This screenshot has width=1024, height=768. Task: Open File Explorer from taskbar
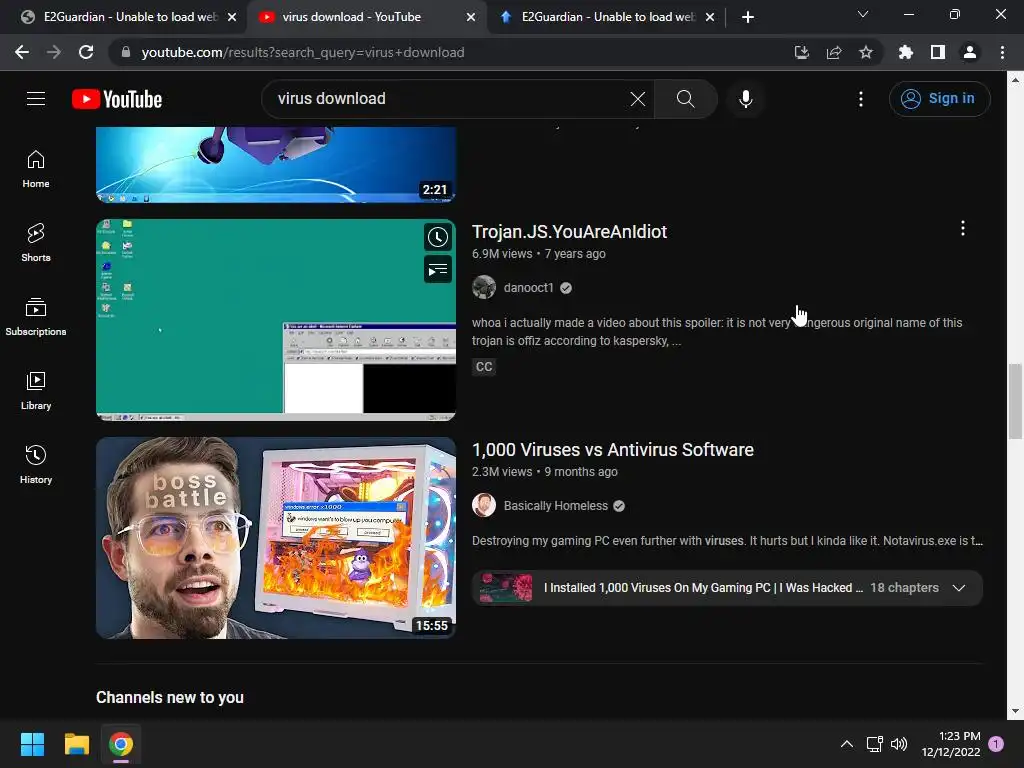click(77, 744)
